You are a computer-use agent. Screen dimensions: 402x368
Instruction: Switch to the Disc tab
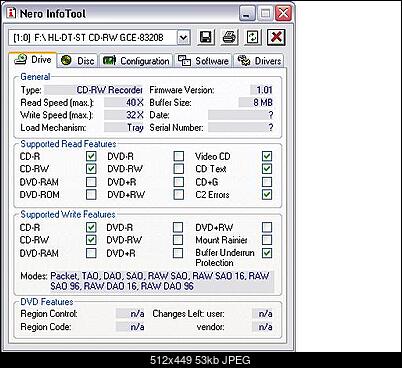coord(77,61)
